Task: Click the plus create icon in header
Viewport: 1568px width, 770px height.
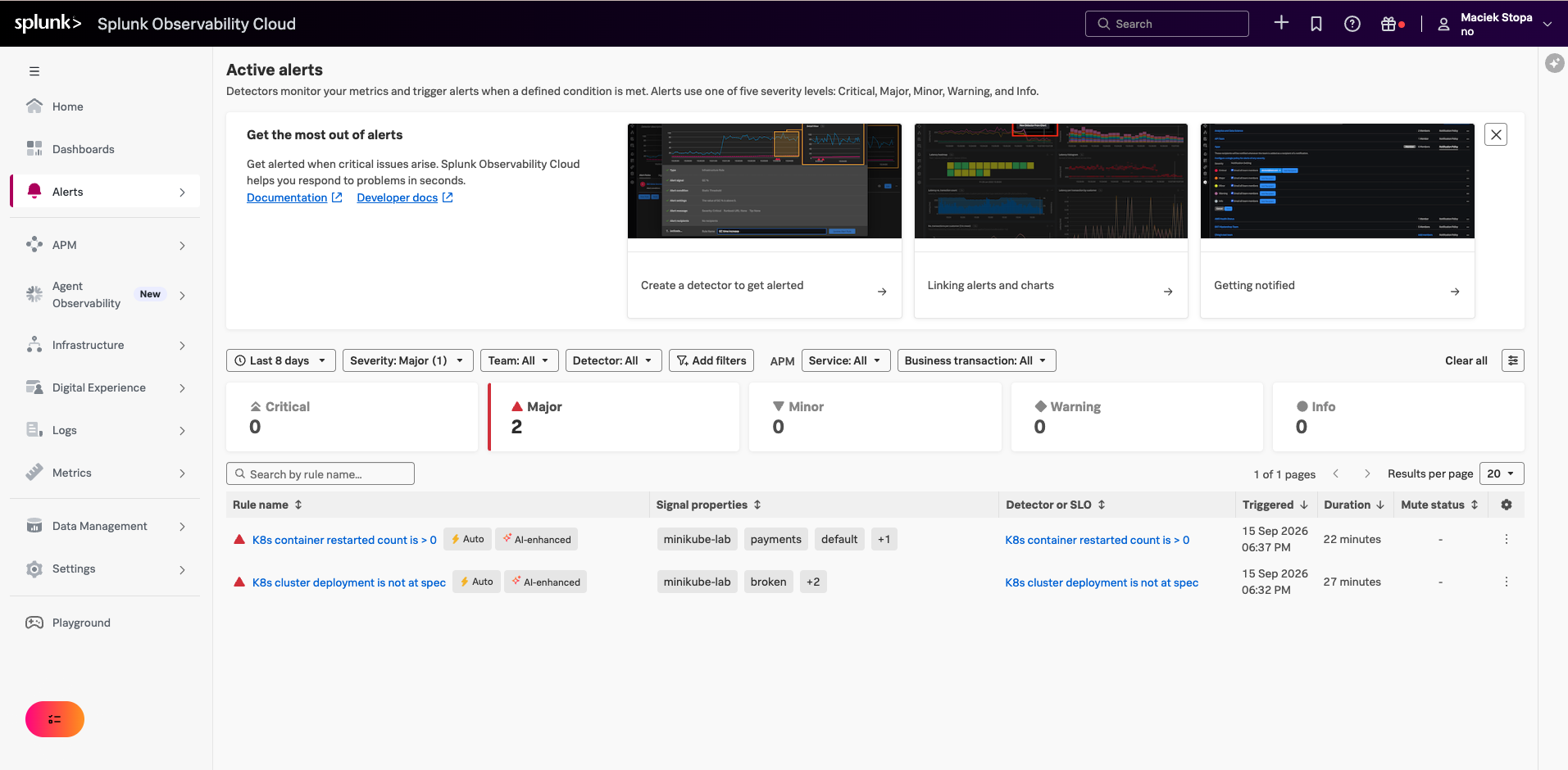Action: point(1281,23)
